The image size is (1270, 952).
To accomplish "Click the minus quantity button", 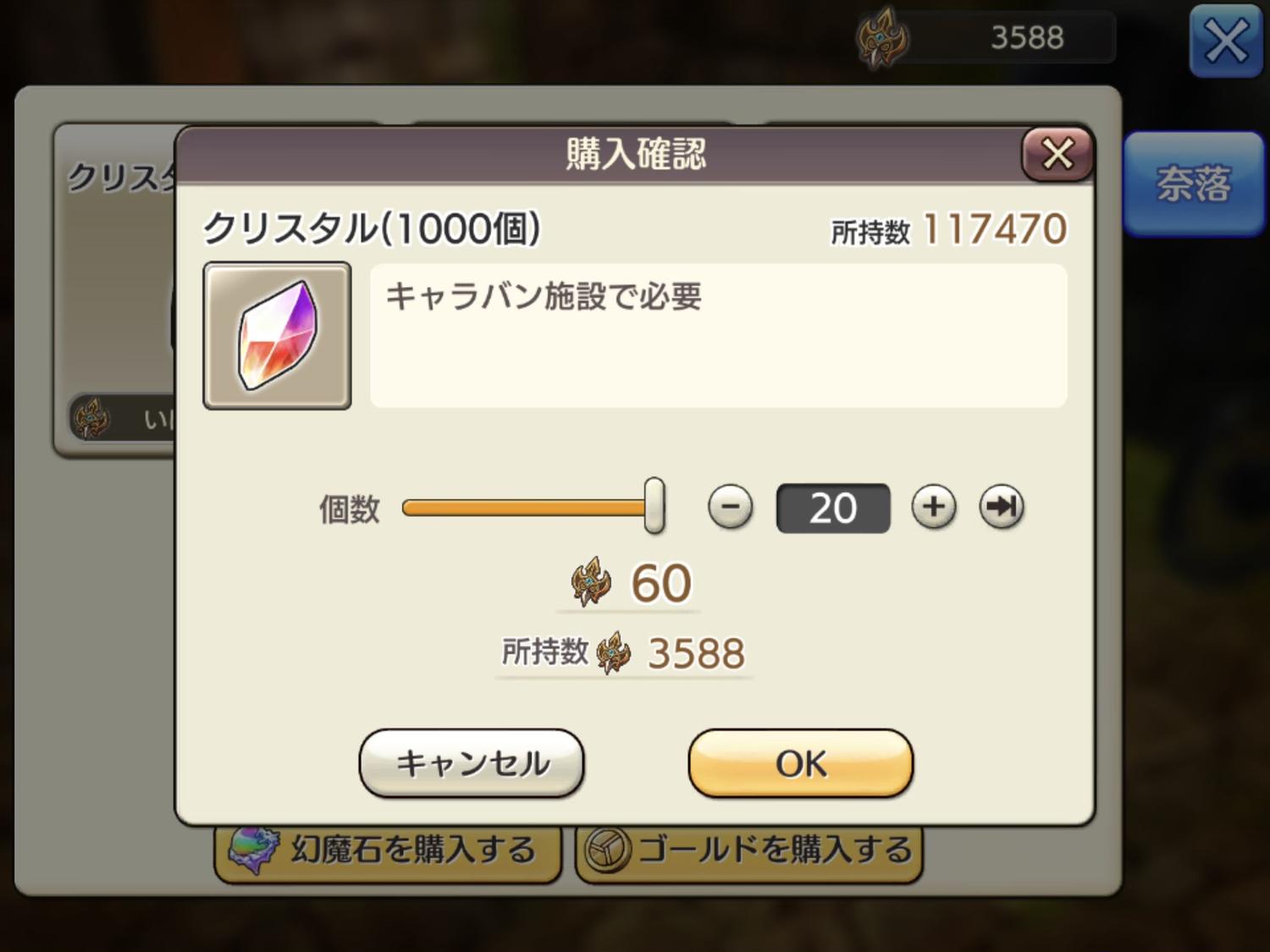I will (730, 507).
